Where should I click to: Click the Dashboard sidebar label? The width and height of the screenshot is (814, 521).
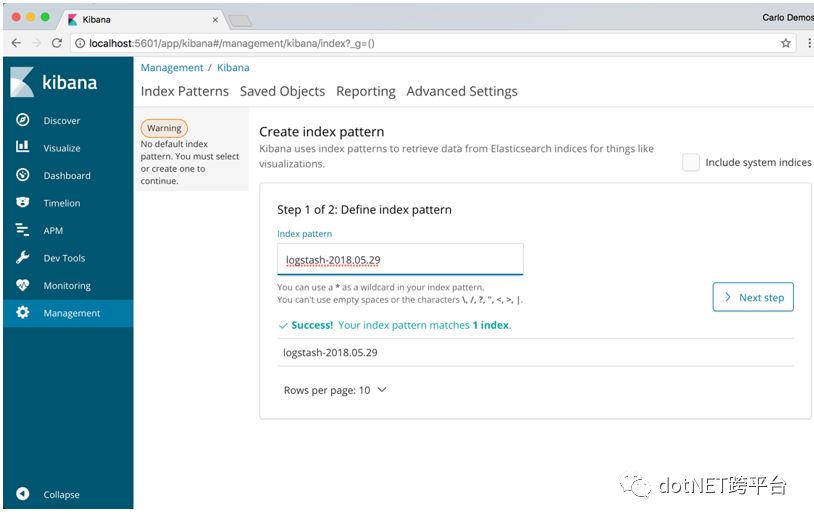coord(67,175)
